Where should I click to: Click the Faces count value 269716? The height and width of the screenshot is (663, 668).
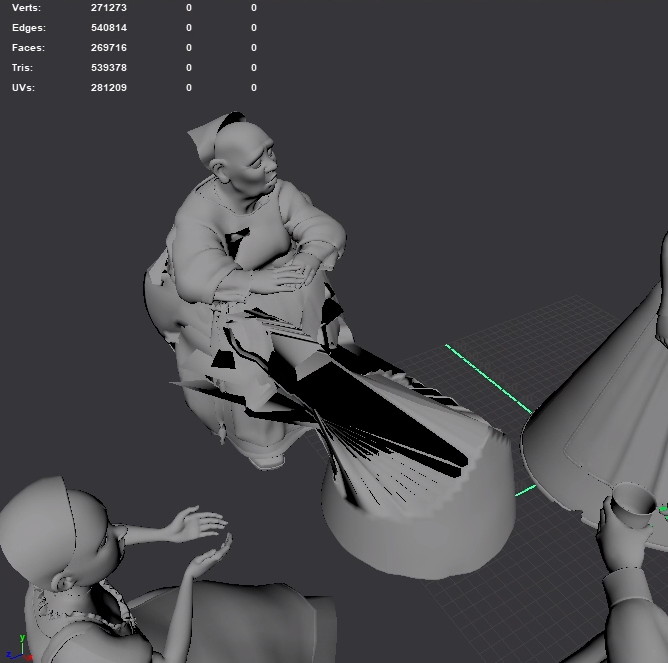click(x=109, y=48)
